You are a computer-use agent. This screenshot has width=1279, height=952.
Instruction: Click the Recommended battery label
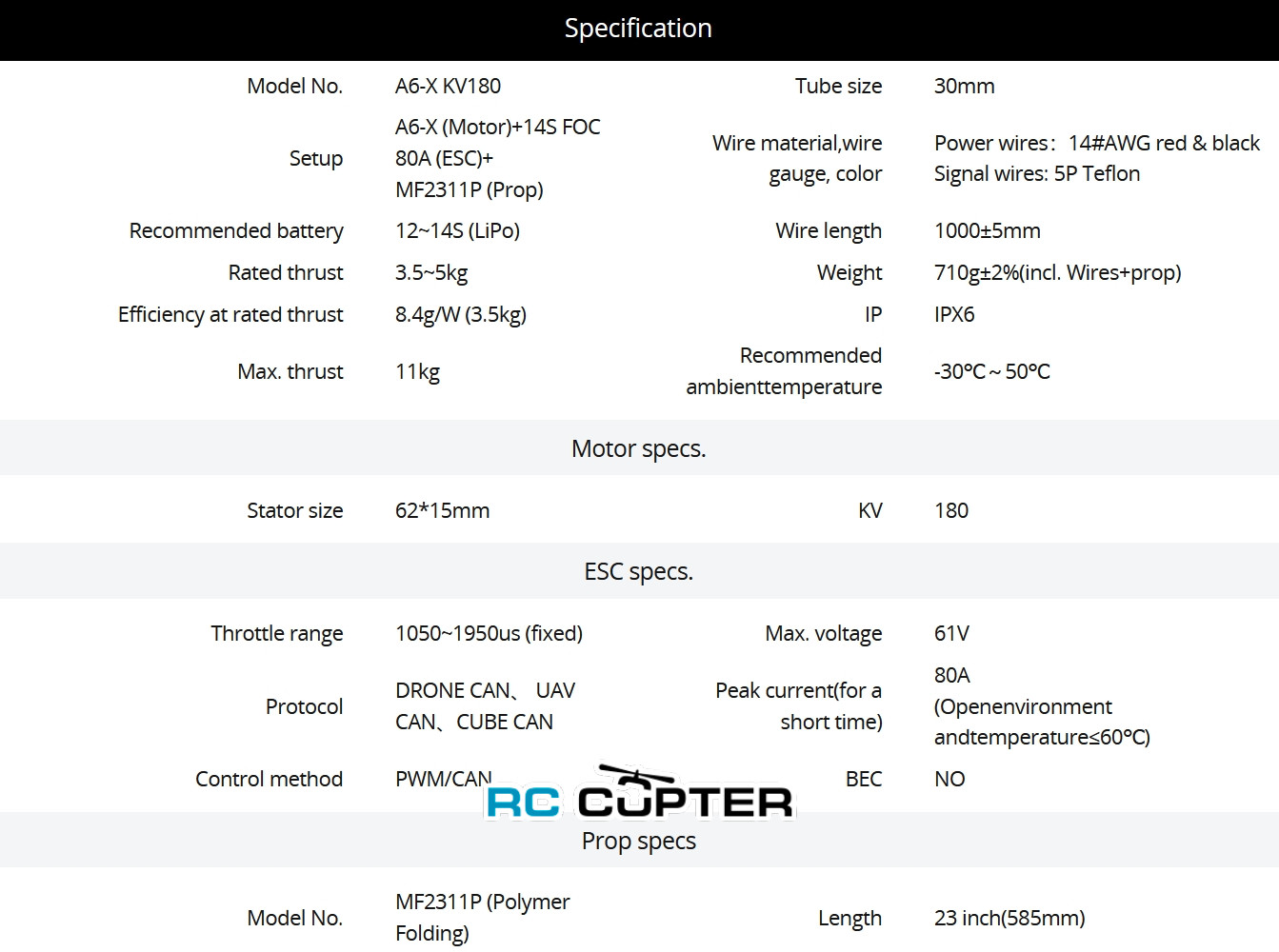[x=236, y=231]
